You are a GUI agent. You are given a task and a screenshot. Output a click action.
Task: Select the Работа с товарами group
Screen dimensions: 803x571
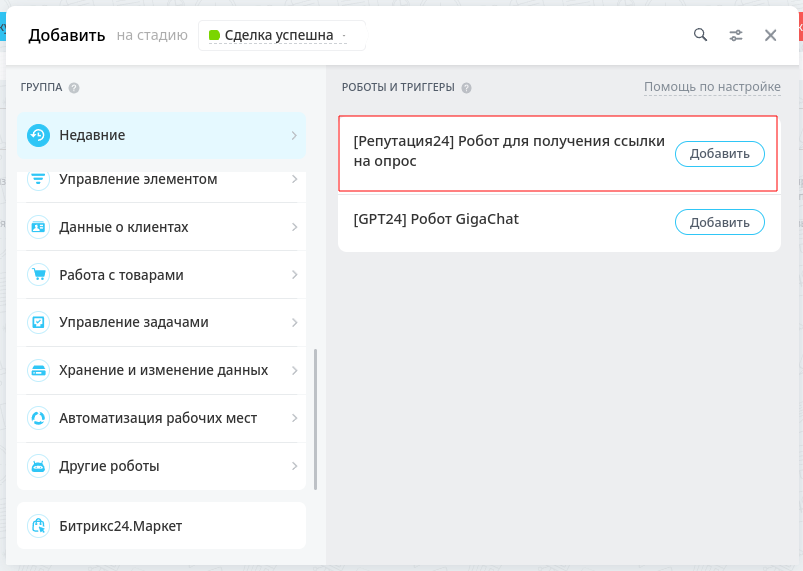(x=161, y=275)
